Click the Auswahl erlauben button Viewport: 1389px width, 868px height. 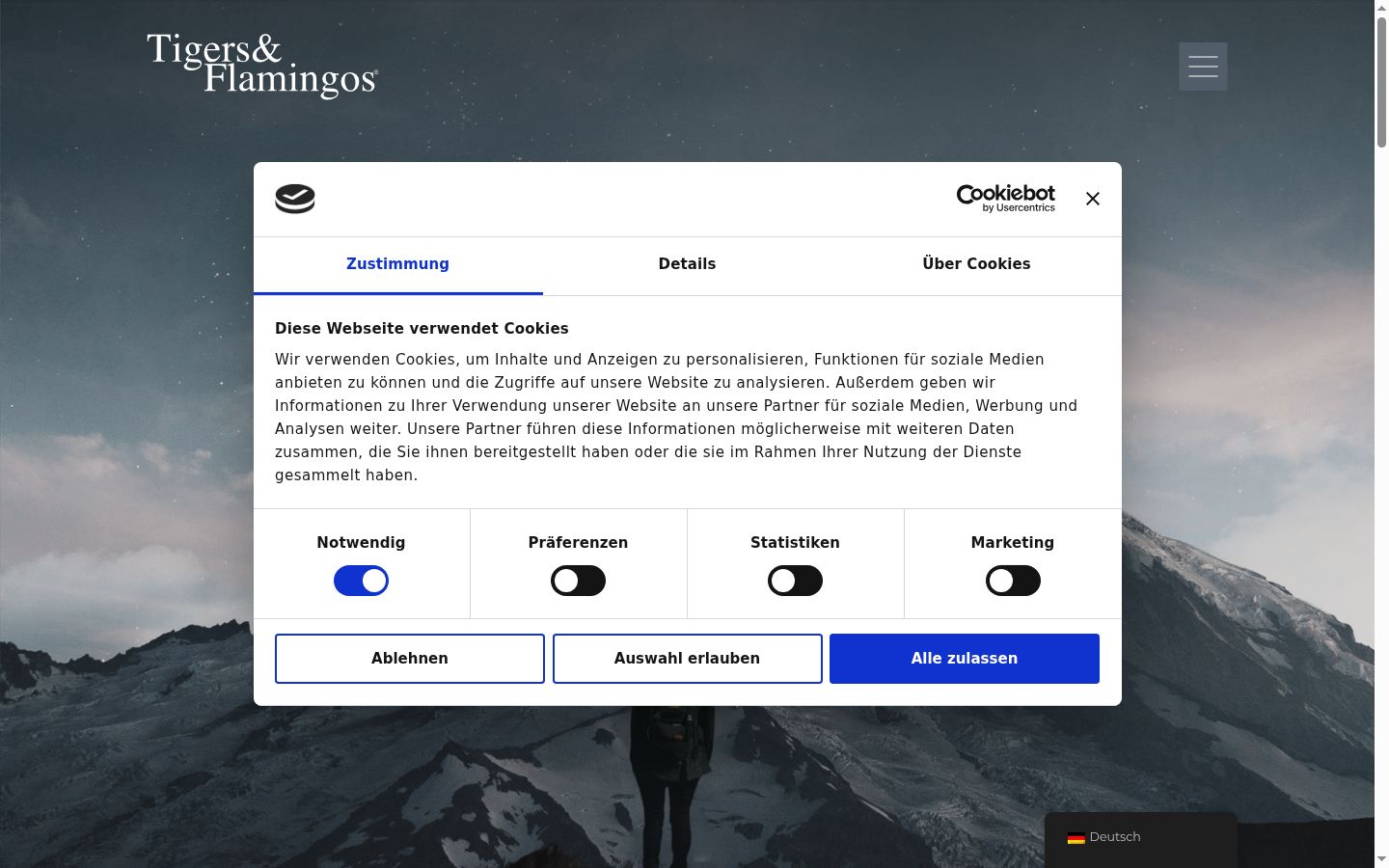(688, 659)
